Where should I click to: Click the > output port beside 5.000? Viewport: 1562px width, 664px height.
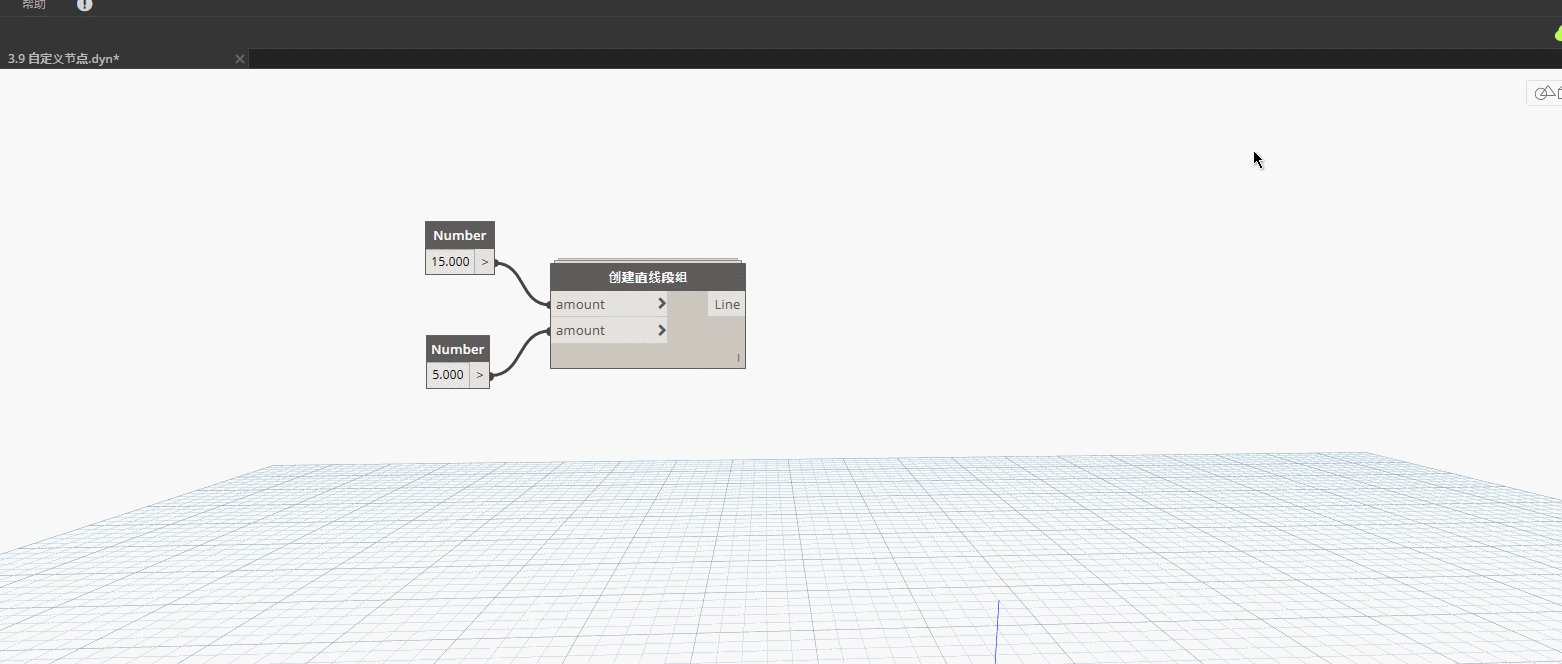click(x=480, y=375)
